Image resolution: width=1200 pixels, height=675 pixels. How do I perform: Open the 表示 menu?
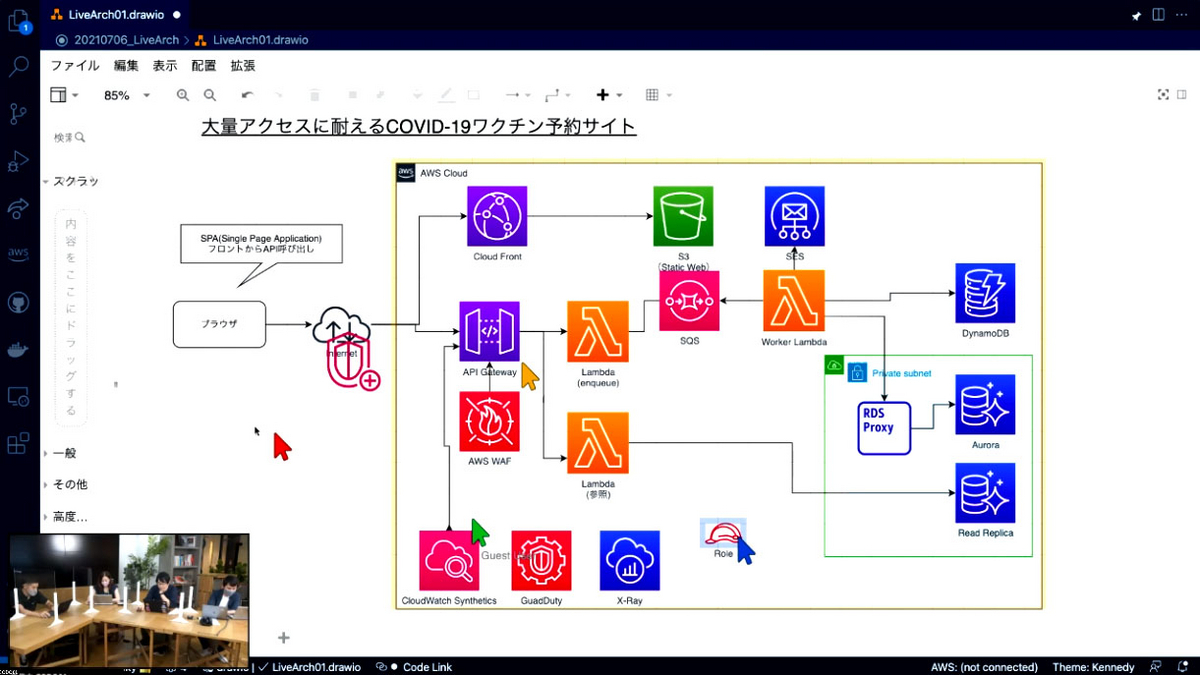click(165, 65)
